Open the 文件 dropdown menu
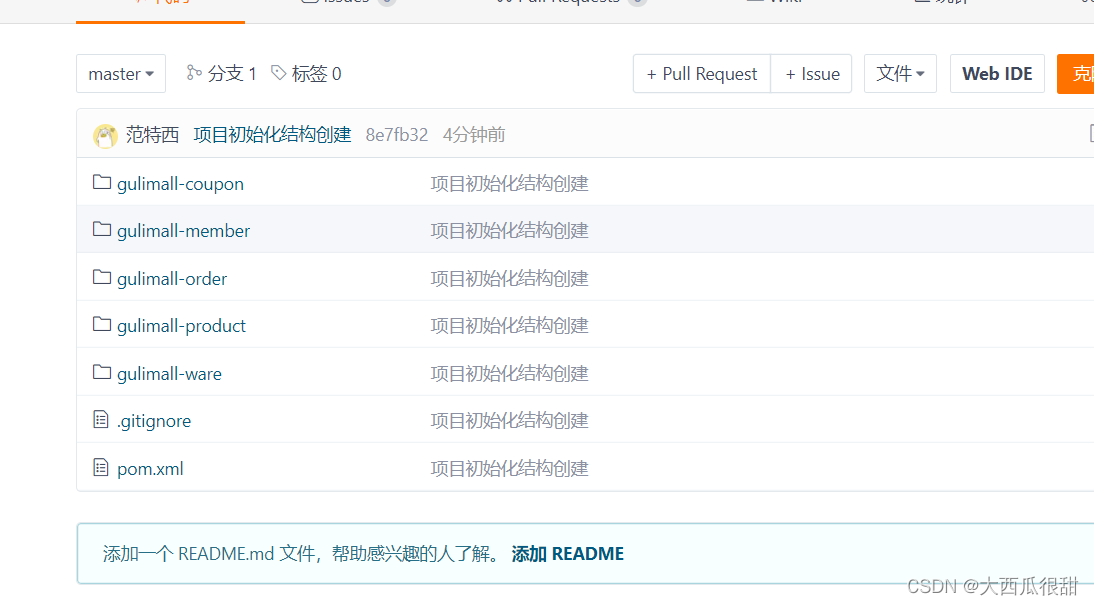 pos(900,73)
